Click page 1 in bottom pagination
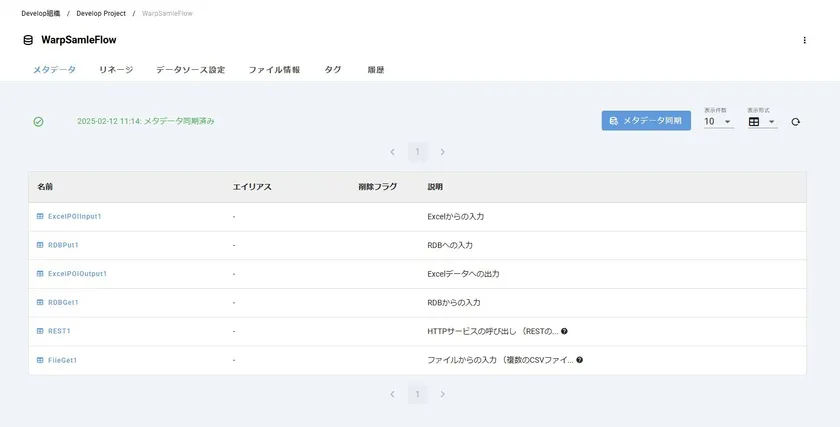 (x=417, y=395)
